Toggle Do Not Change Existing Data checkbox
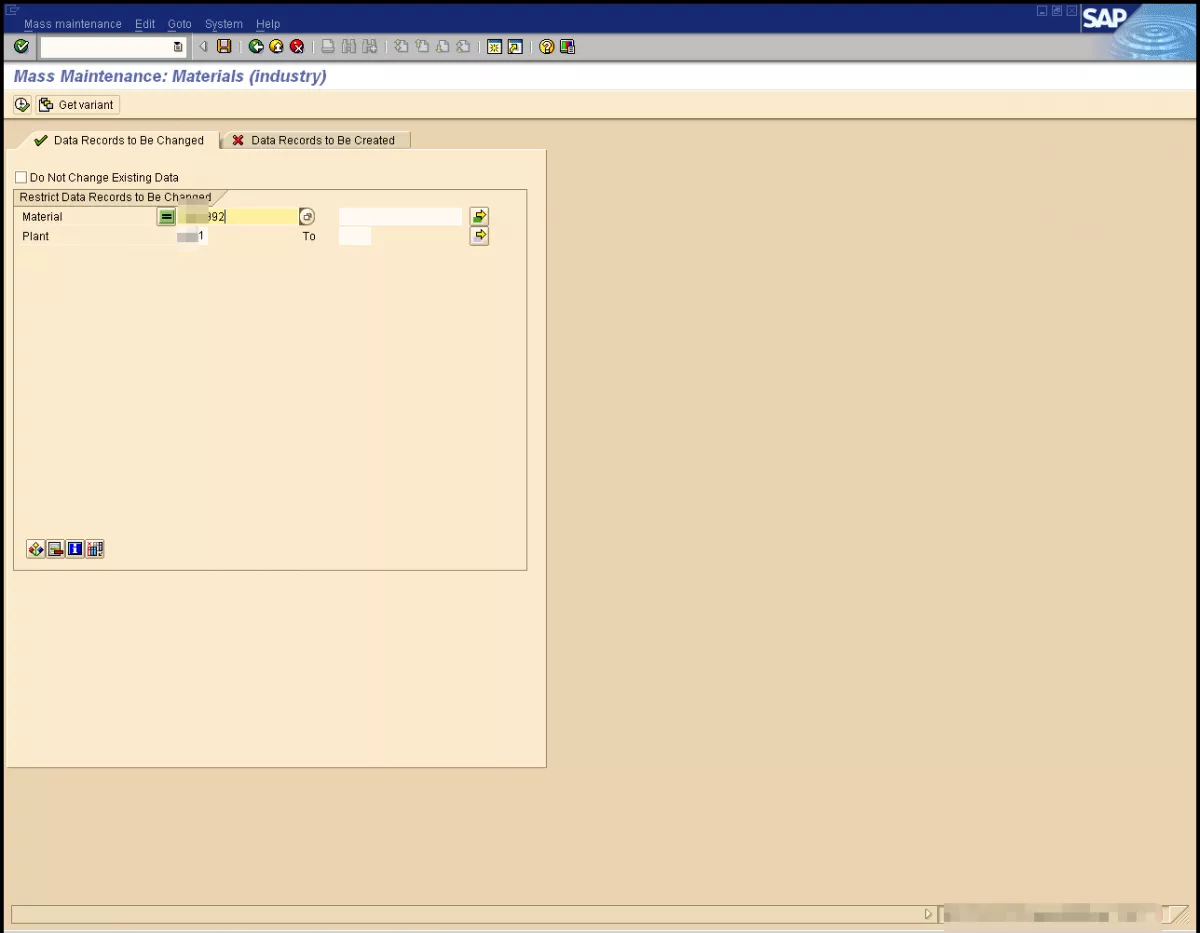1200x933 pixels. click(x=21, y=177)
